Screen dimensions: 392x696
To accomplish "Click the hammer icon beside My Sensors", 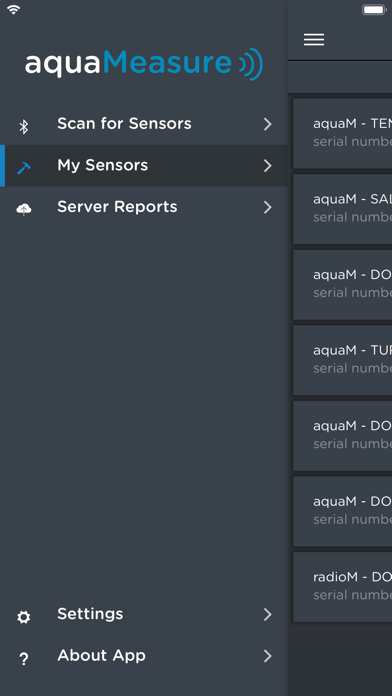I will [24, 167].
